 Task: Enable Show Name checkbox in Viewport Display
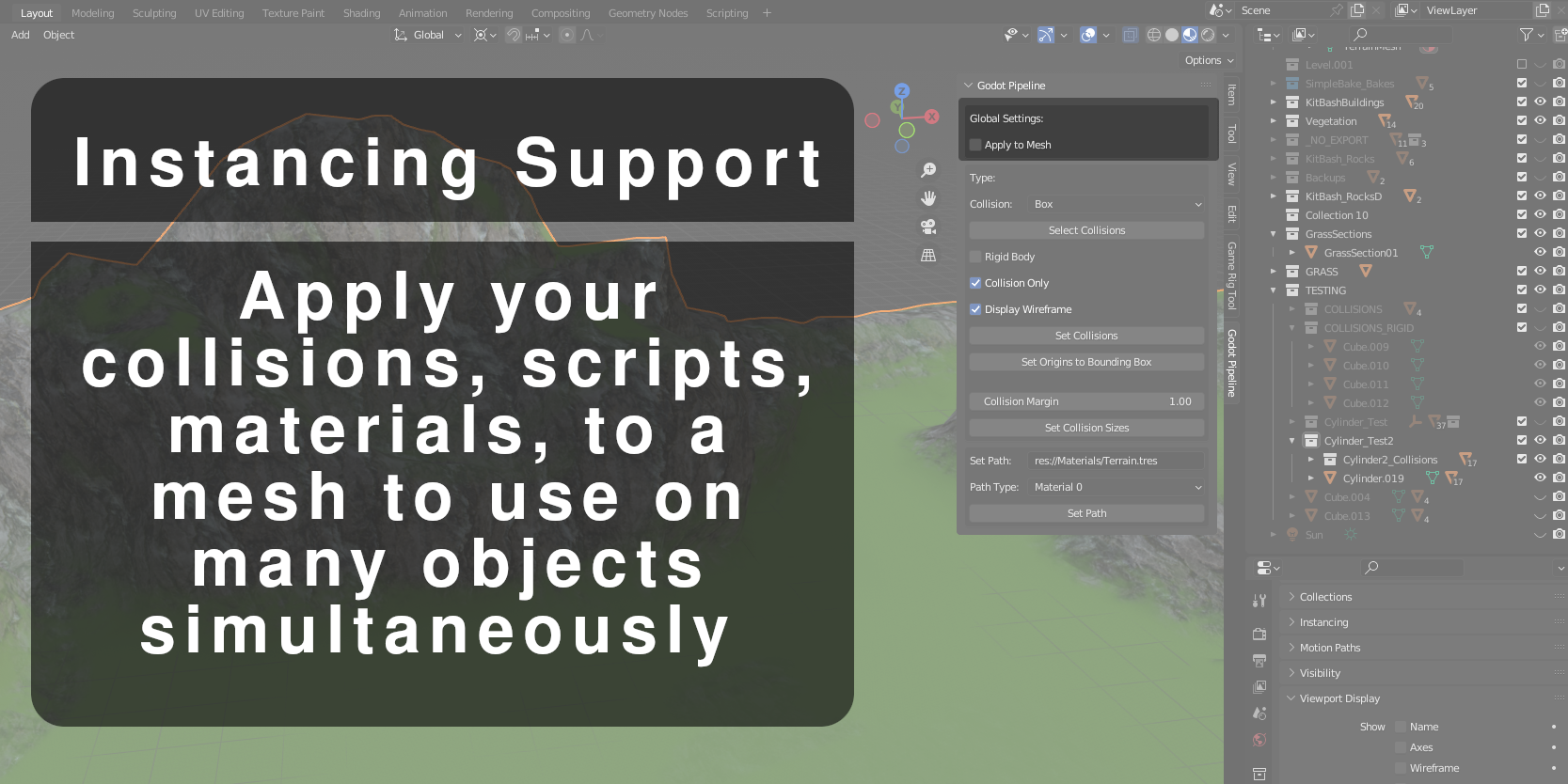(1401, 727)
